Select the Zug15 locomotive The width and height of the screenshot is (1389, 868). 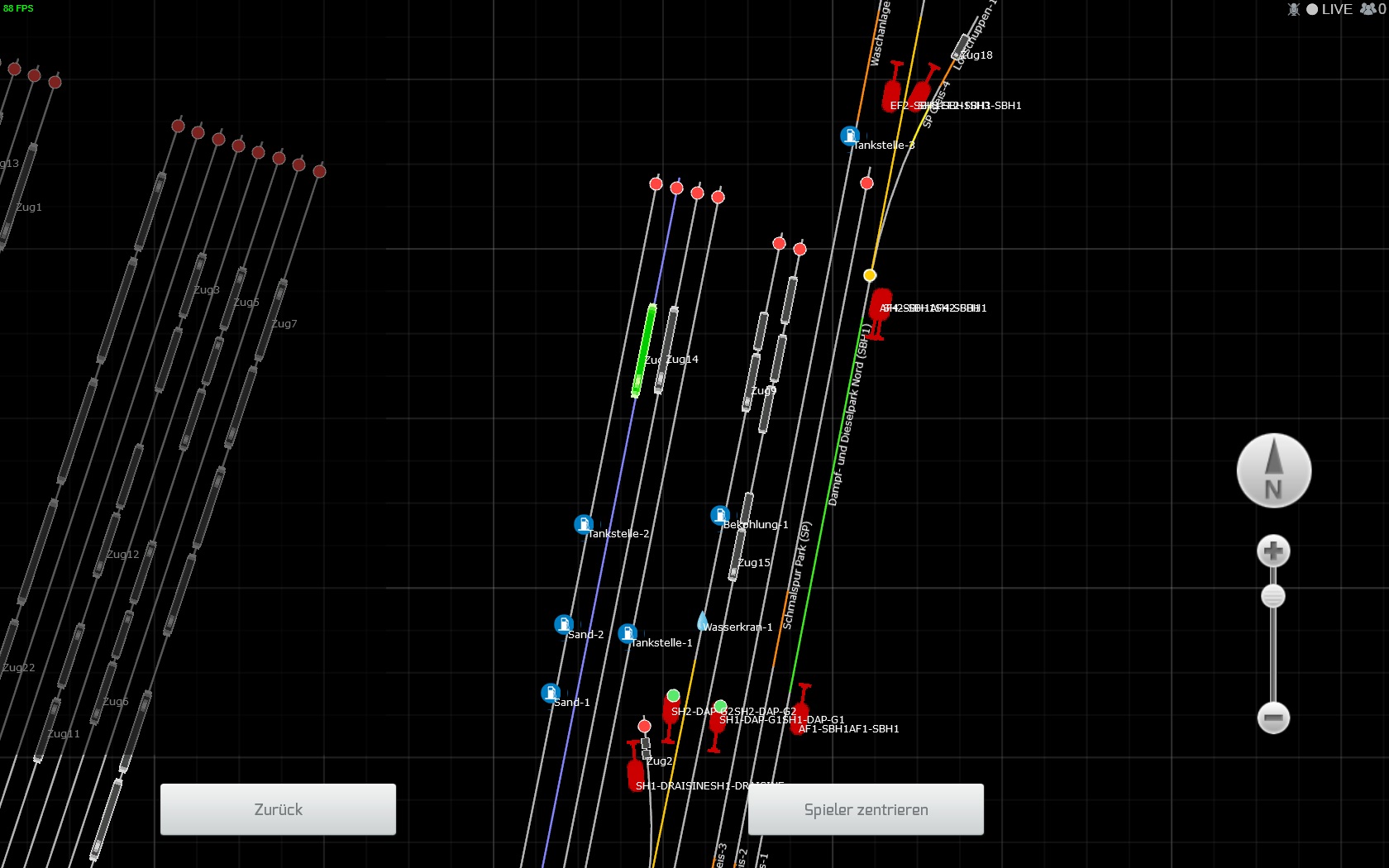click(737, 556)
